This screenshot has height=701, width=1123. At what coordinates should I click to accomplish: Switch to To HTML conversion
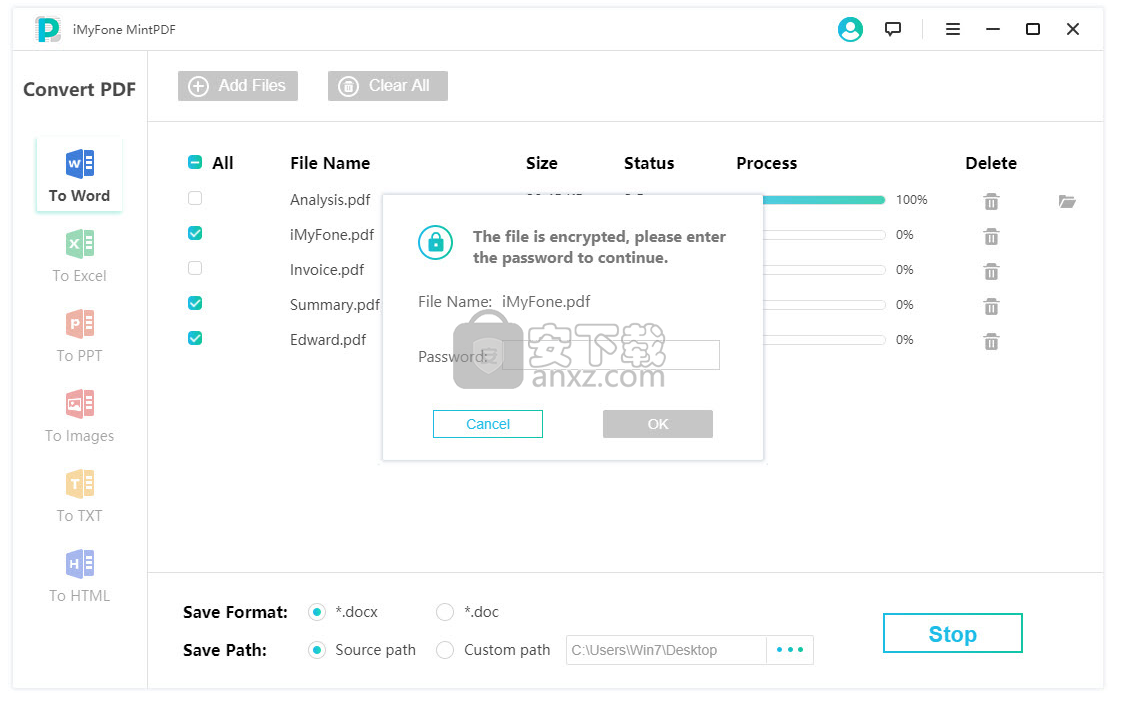79,576
